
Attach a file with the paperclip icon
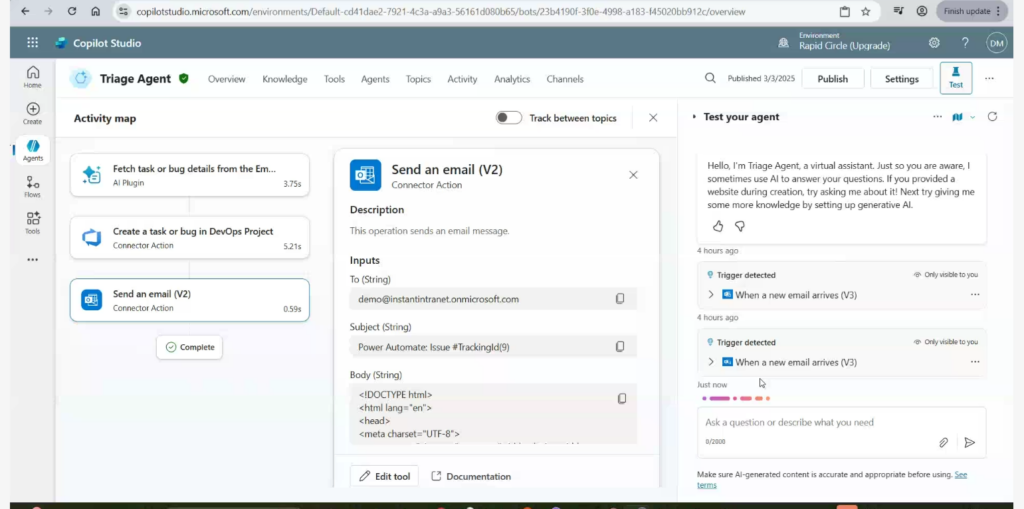pos(943,442)
